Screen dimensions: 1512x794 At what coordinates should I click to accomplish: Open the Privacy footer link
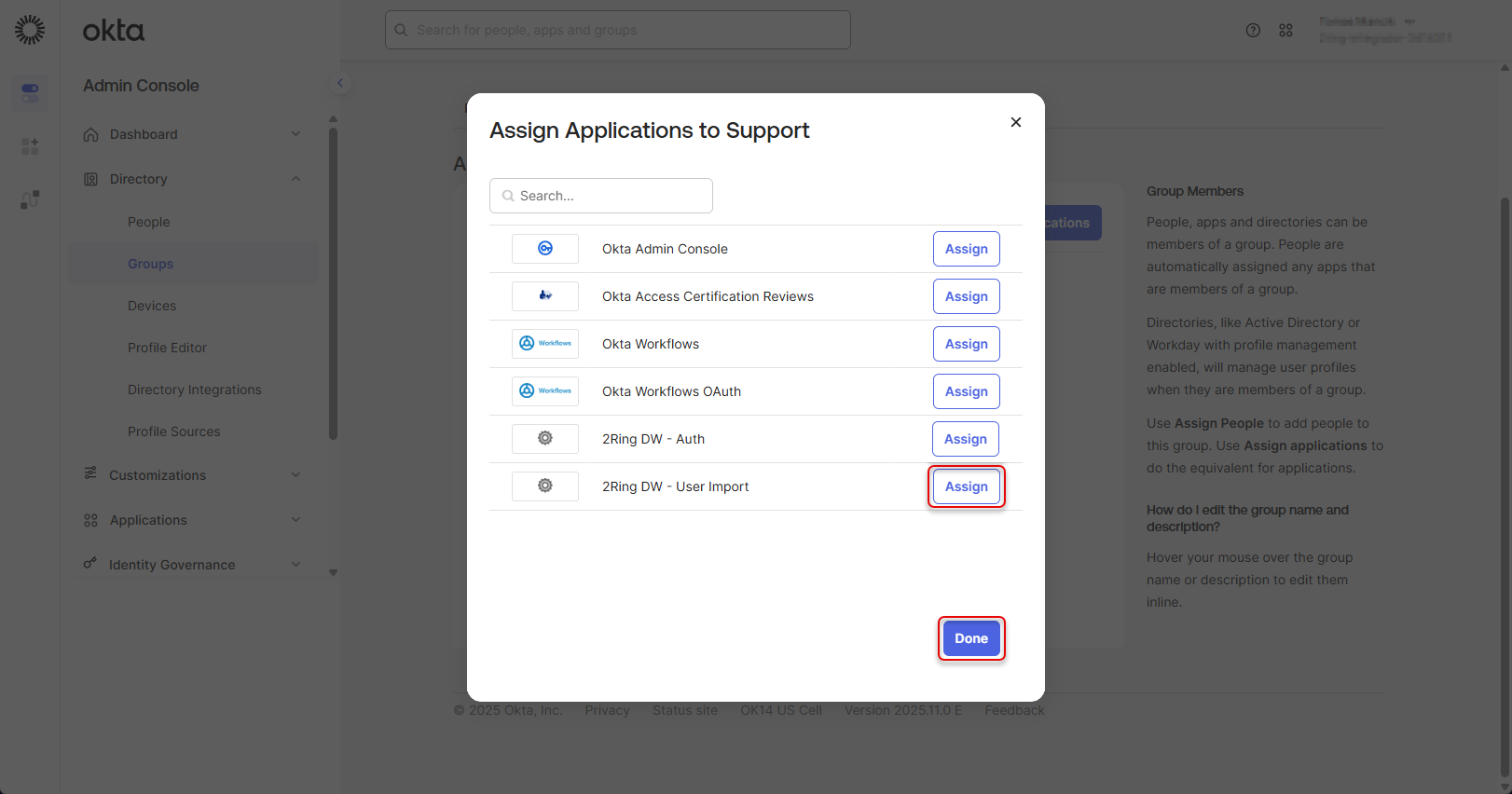(608, 710)
